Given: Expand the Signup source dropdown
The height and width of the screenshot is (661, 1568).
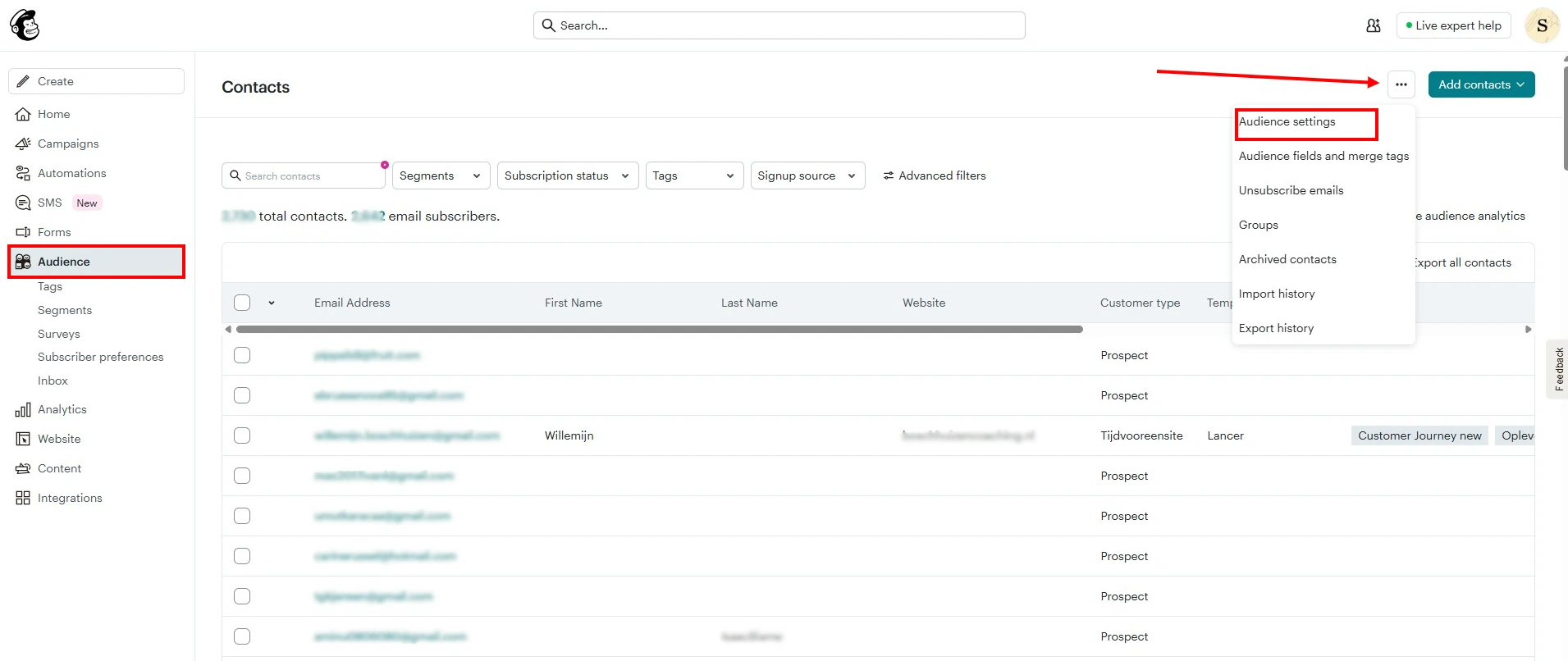Looking at the screenshot, I should click(808, 176).
